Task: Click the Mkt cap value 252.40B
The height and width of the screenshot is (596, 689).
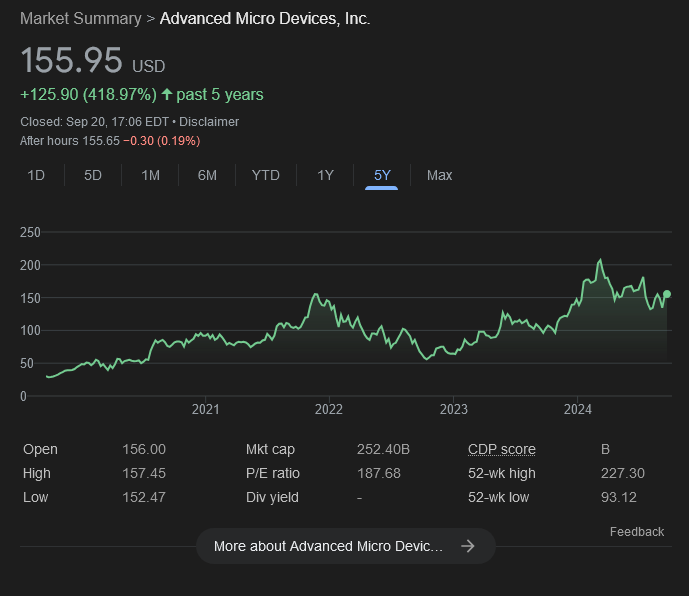Action: point(383,449)
